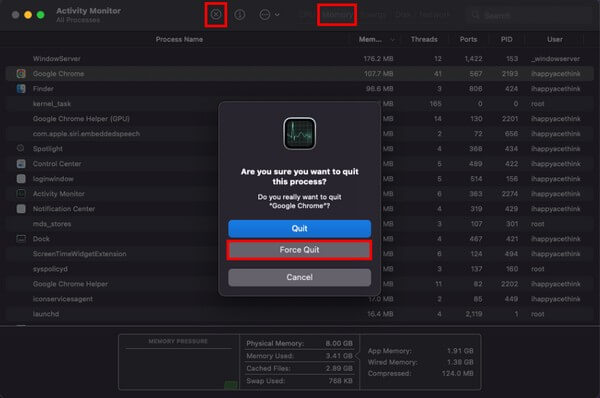Click the Activity Monitor row icon
600x398 pixels.
click(21, 194)
